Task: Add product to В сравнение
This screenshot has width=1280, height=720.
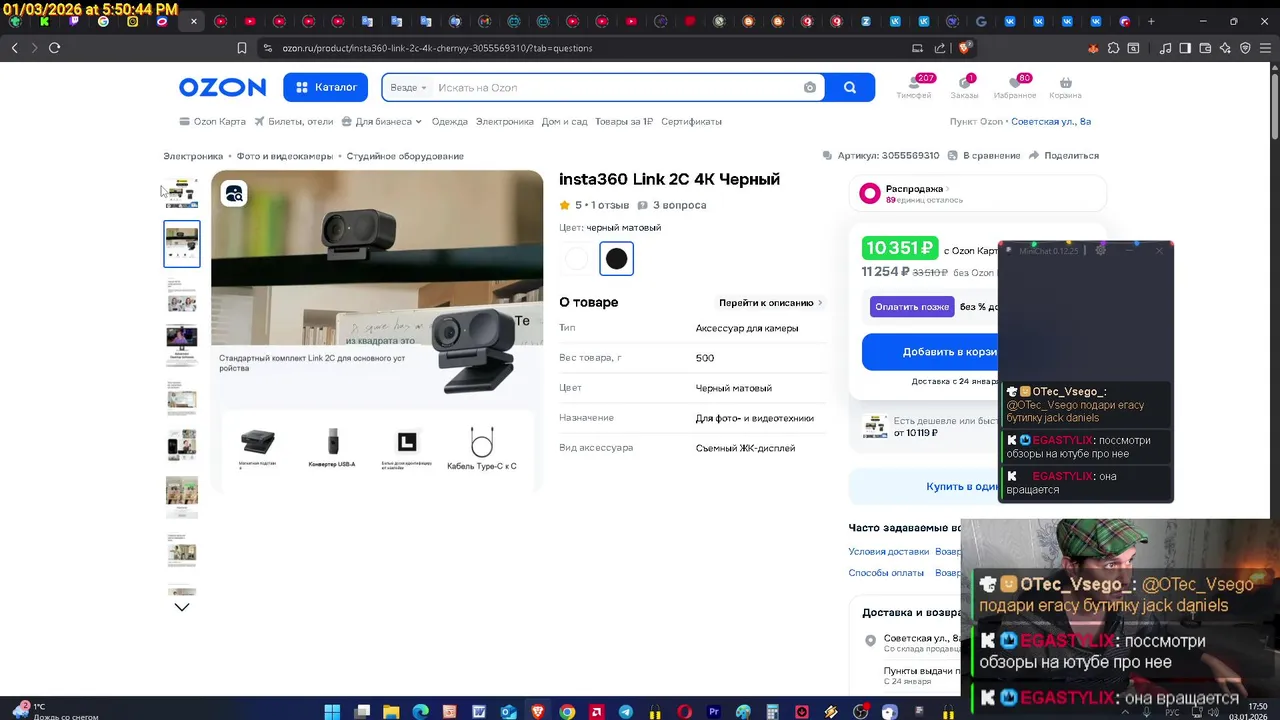Action: coord(984,156)
